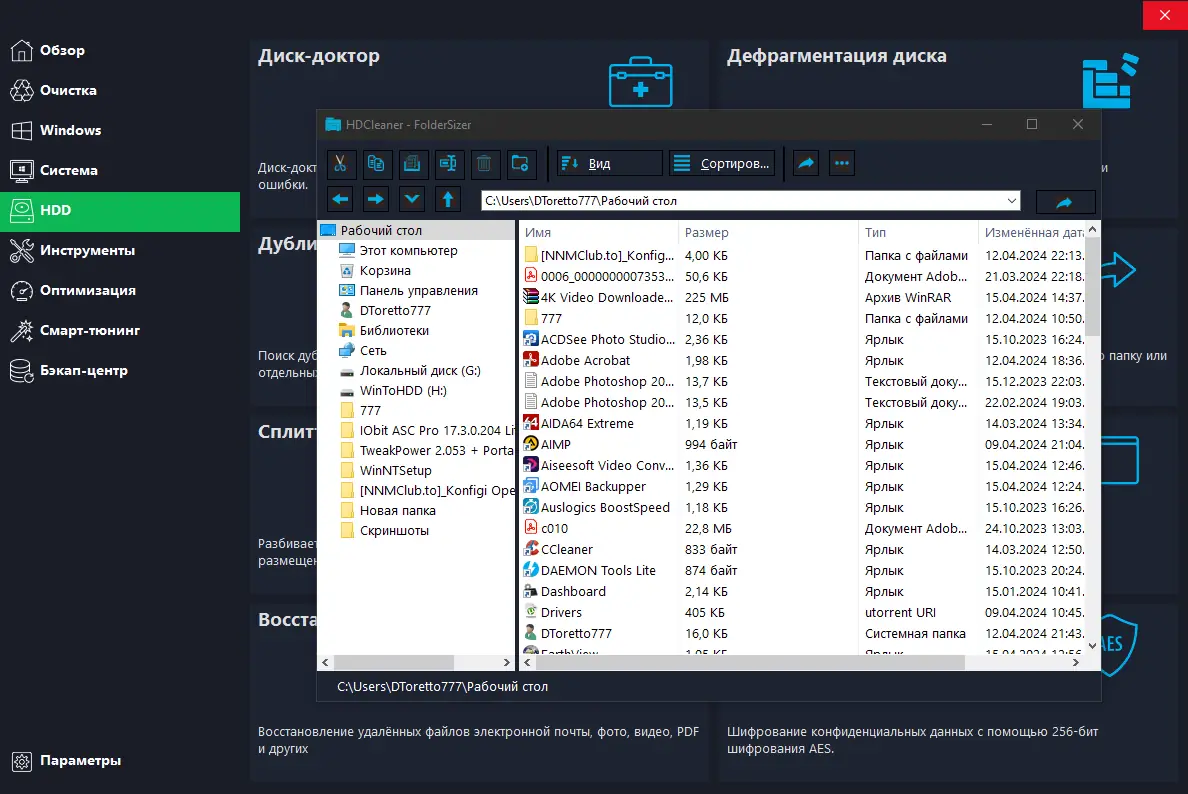This screenshot has width=1188, height=794.
Task: Open the address bar path dropdown
Action: [1010, 200]
